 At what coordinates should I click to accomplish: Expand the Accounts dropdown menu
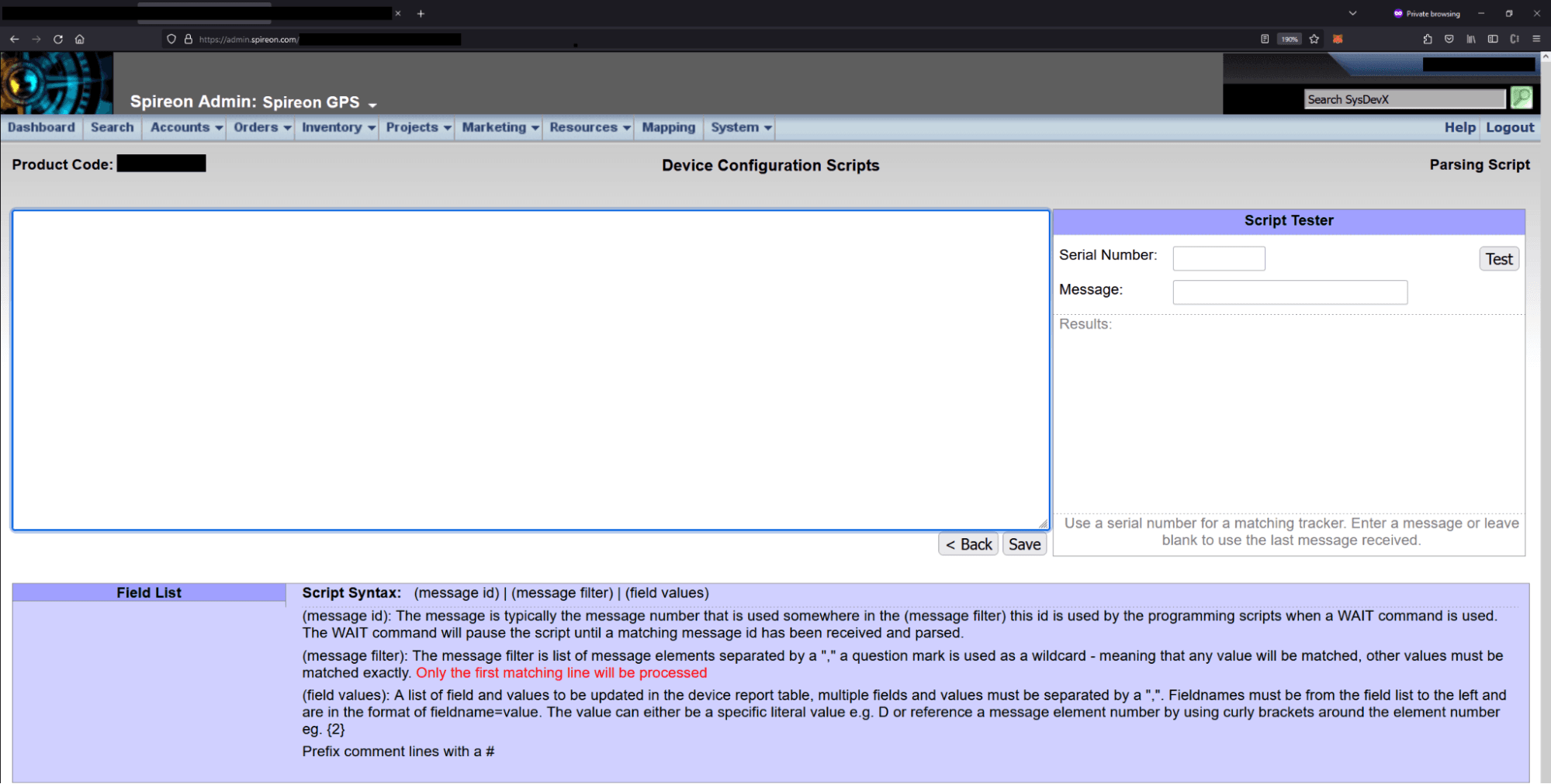pos(186,127)
